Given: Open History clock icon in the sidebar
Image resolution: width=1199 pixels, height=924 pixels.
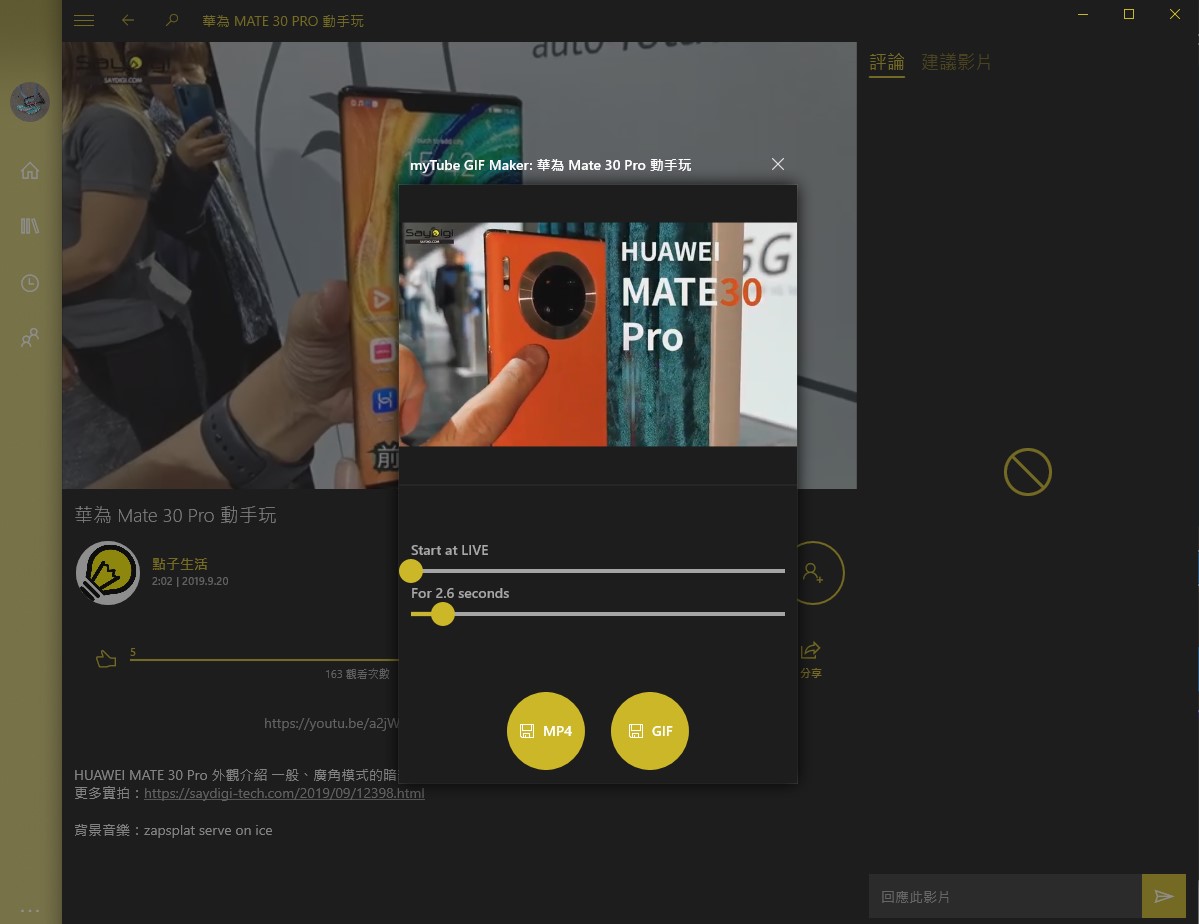Looking at the screenshot, I should 30,283.
